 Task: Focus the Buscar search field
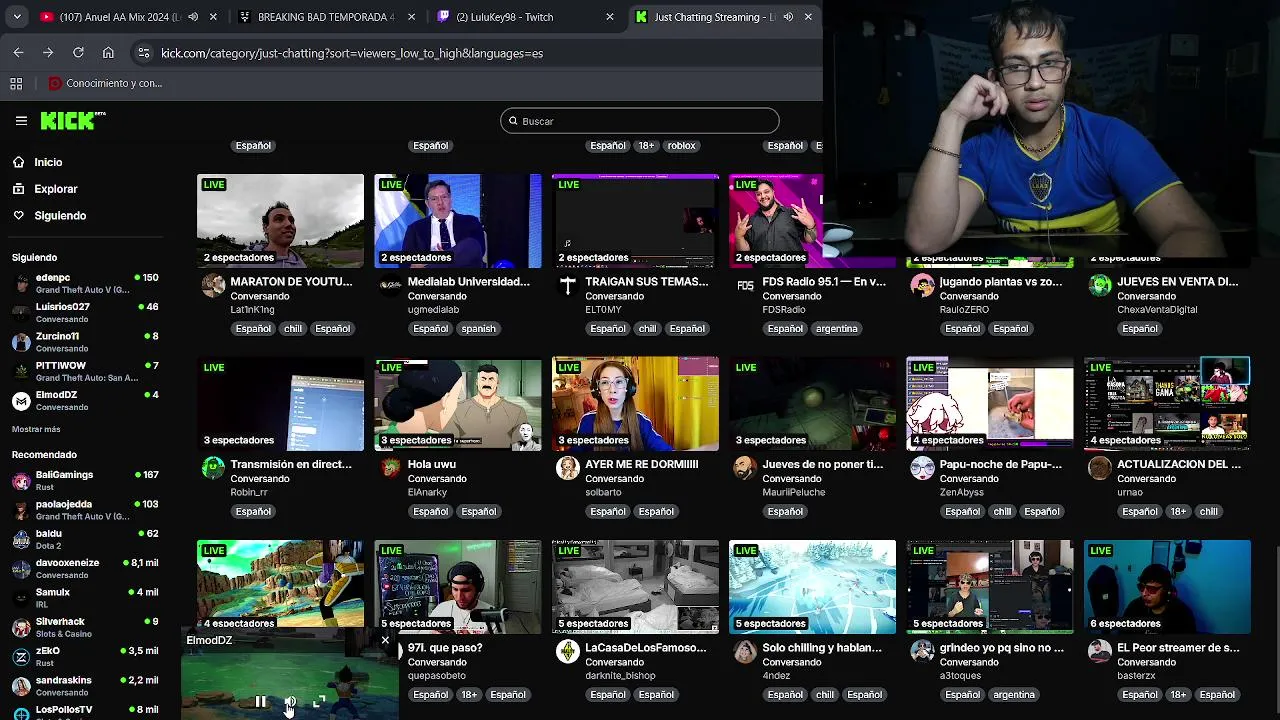(x=639, y=121)
